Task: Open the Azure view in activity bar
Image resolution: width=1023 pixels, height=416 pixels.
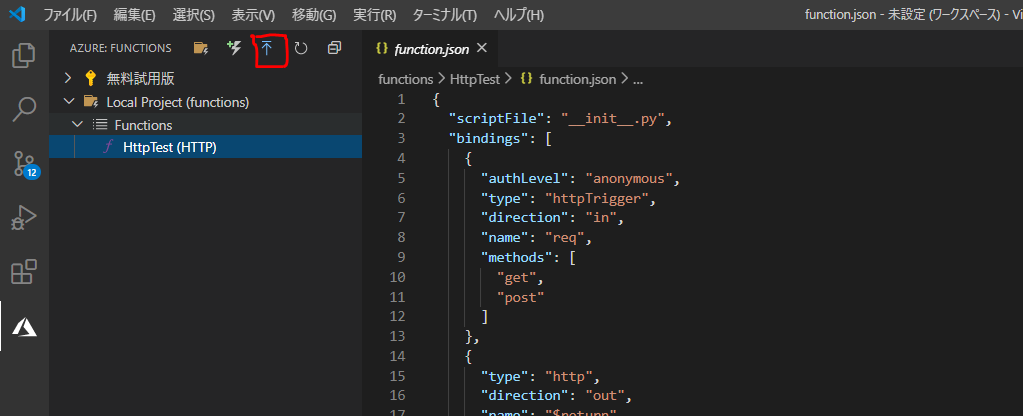Action: tap(24, 326)
